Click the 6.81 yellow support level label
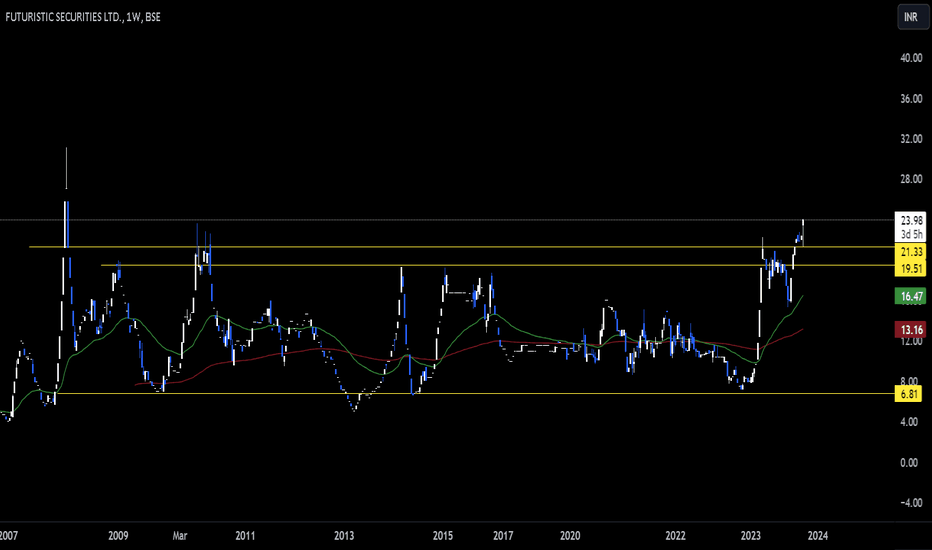 [x=910, y=394]
